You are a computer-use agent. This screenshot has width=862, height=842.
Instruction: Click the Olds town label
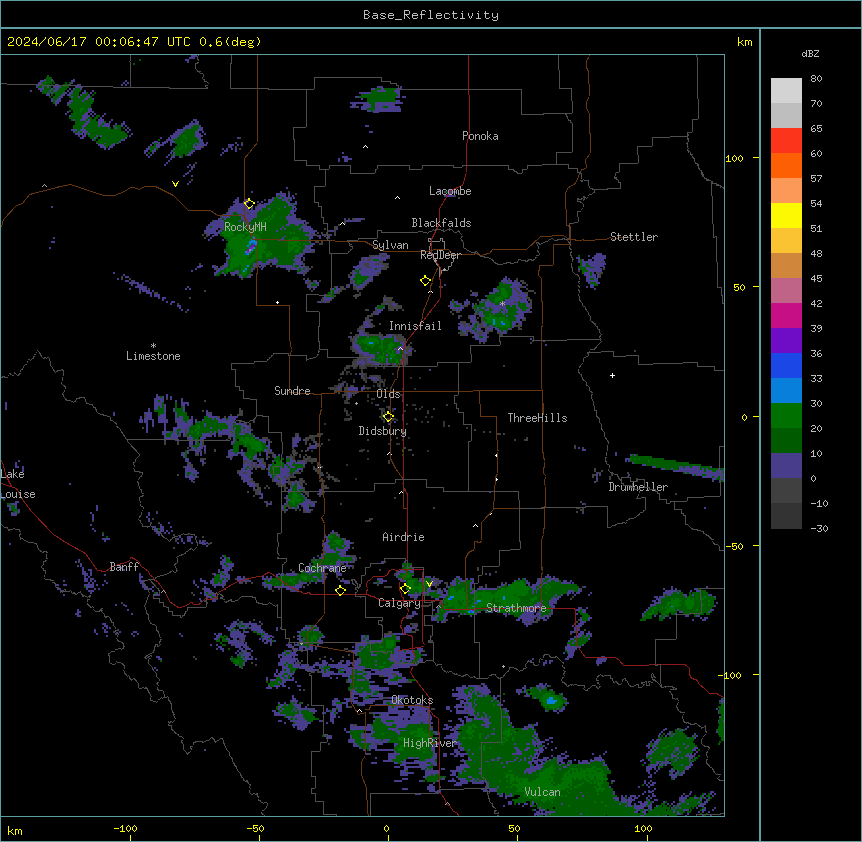pyautogui.click(x=388, y=394)
